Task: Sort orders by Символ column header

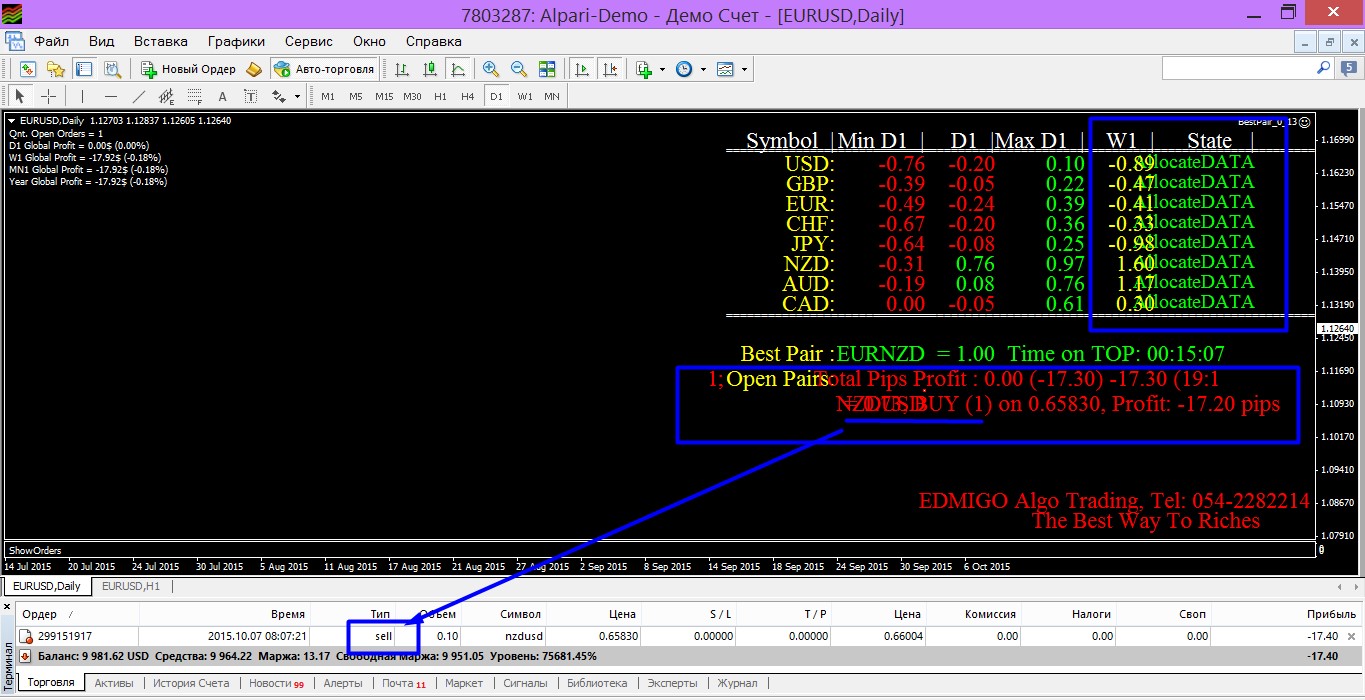Action: (x=521, y=614)
